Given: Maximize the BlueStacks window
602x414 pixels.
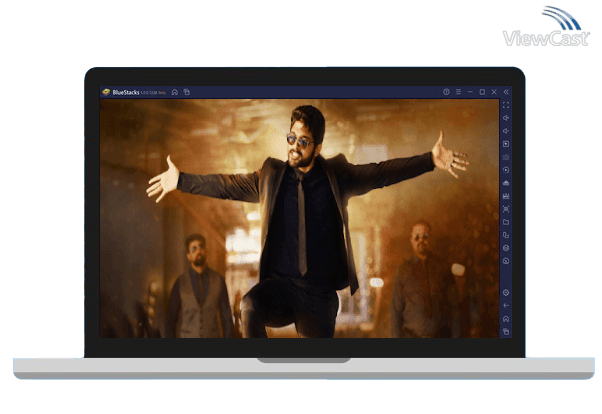Looking at the screenshot, I should tap(482, 92).
